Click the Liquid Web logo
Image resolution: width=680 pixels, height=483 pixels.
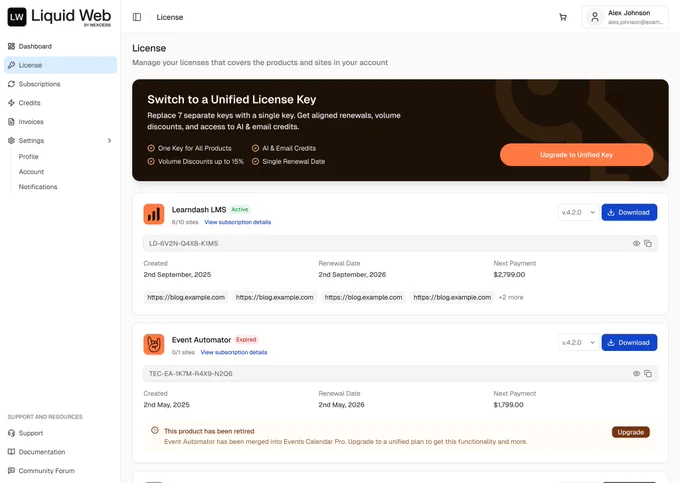pyautogui.click(x=59, y=17)
